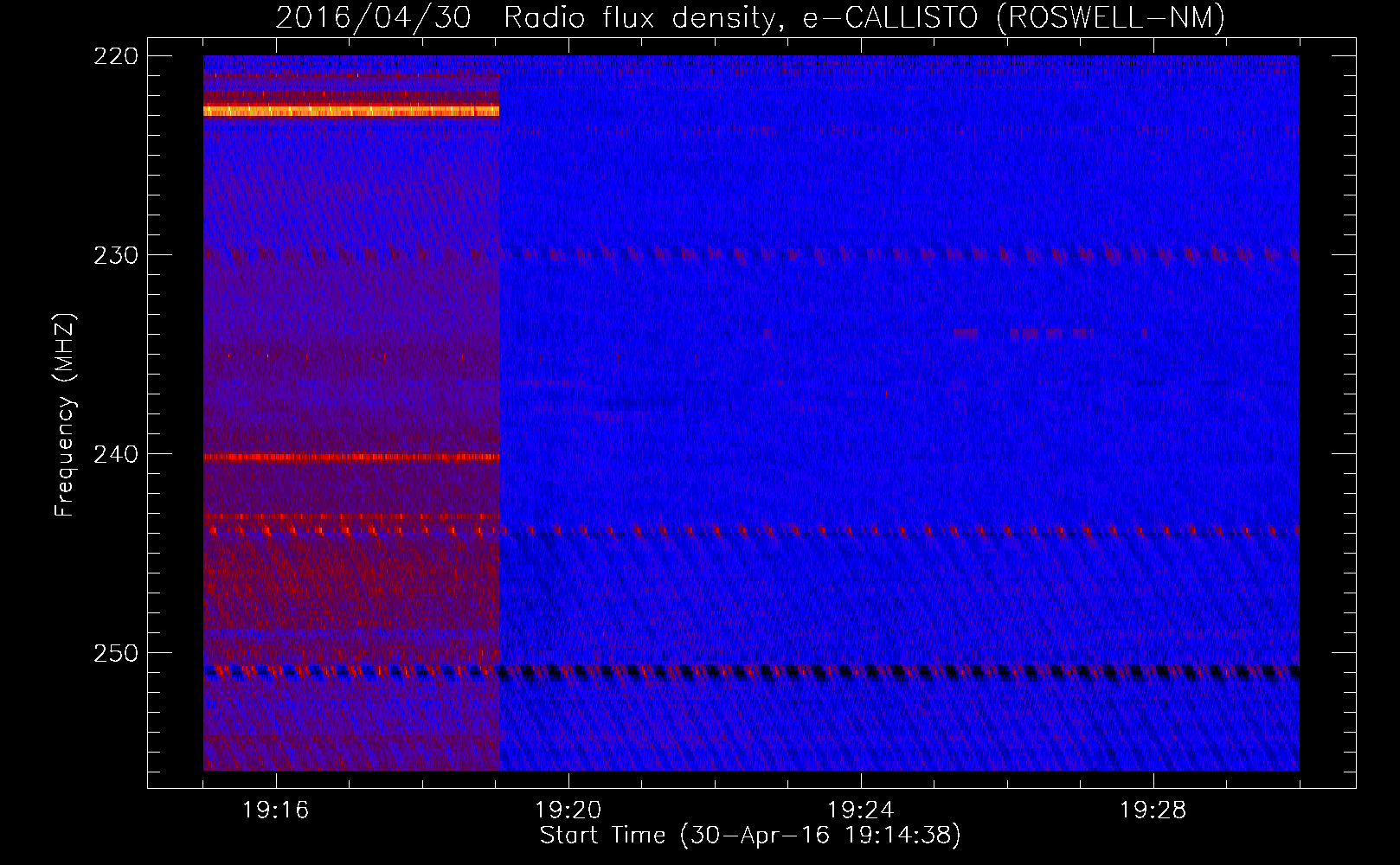Click the 250 frequency tick label
Screen dimensions: 1400x865
click(116, 653)
